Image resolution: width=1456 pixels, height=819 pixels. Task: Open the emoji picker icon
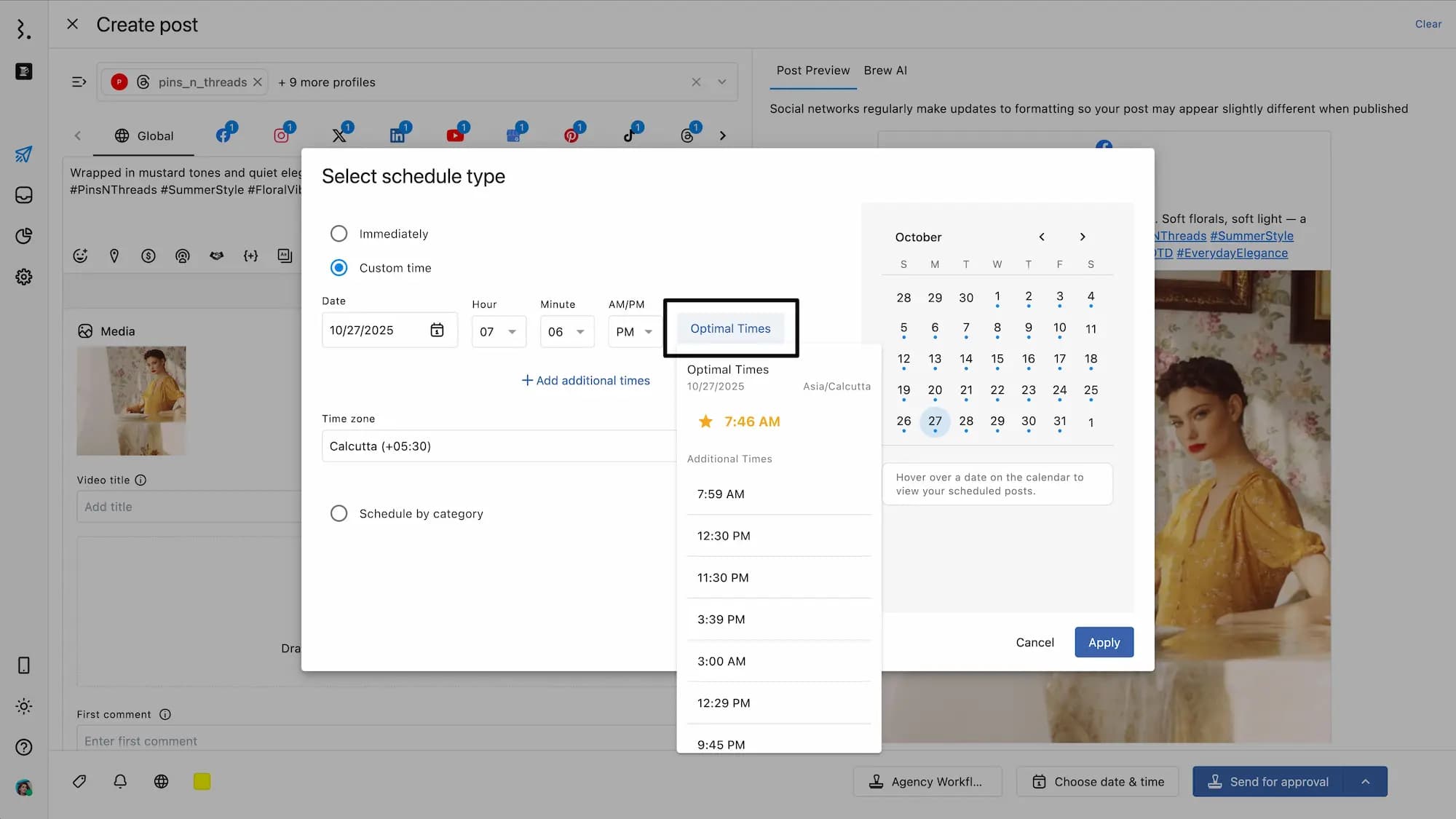coord(80,256)
